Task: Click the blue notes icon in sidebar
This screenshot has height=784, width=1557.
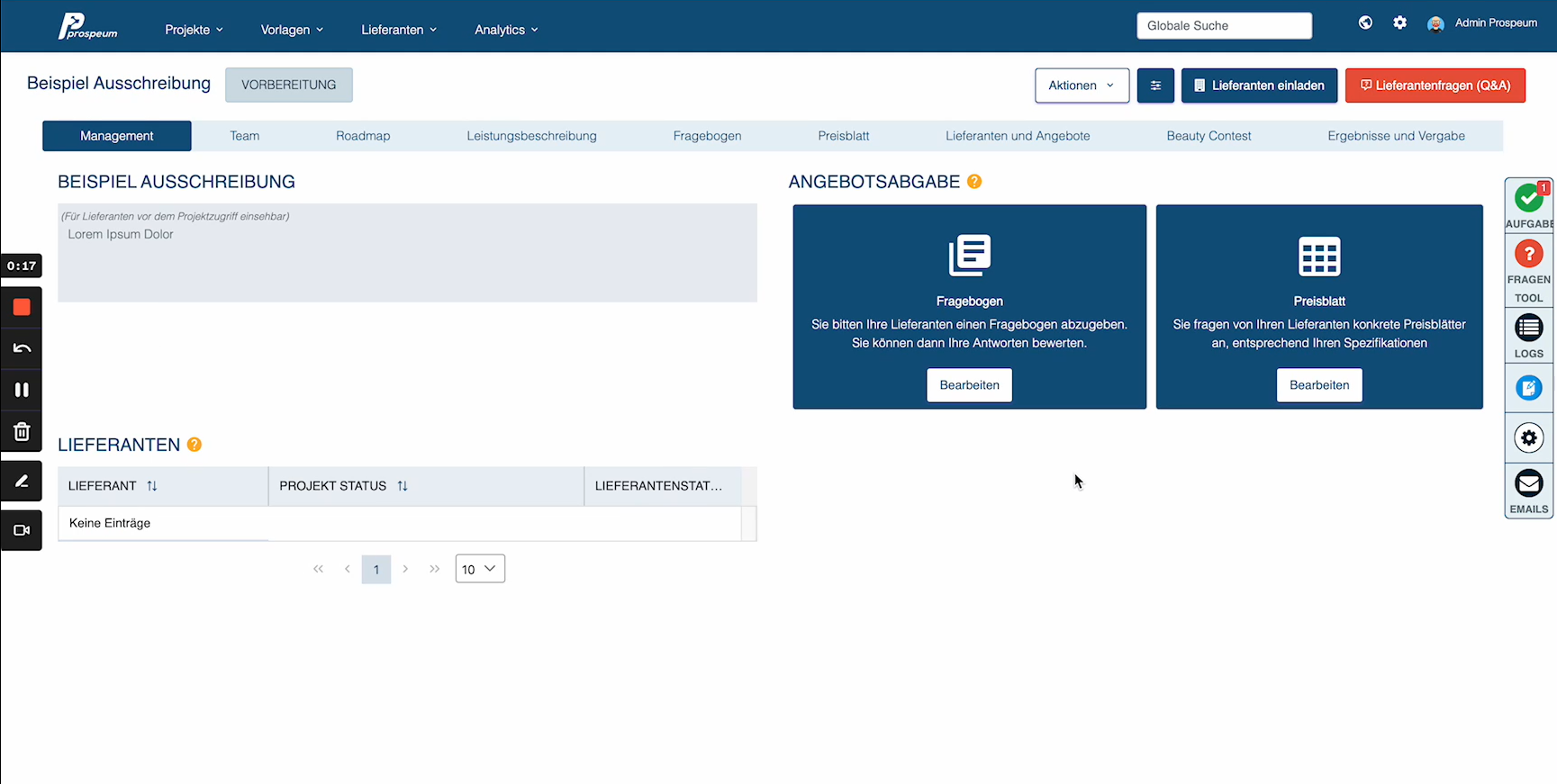Action: (1528, 388)
